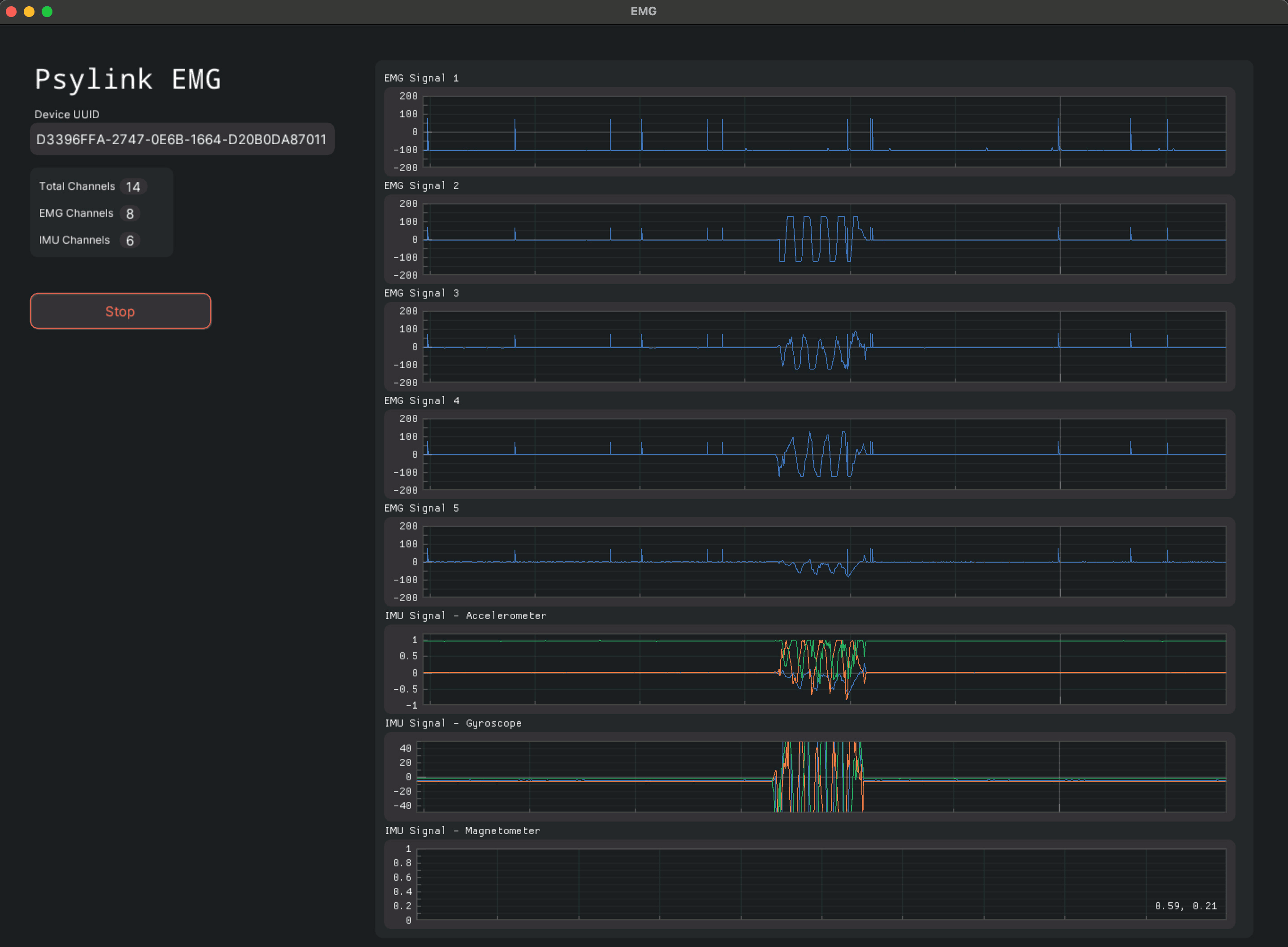
Task: Click the EMG window title text
Action: [x=644, y=12]
